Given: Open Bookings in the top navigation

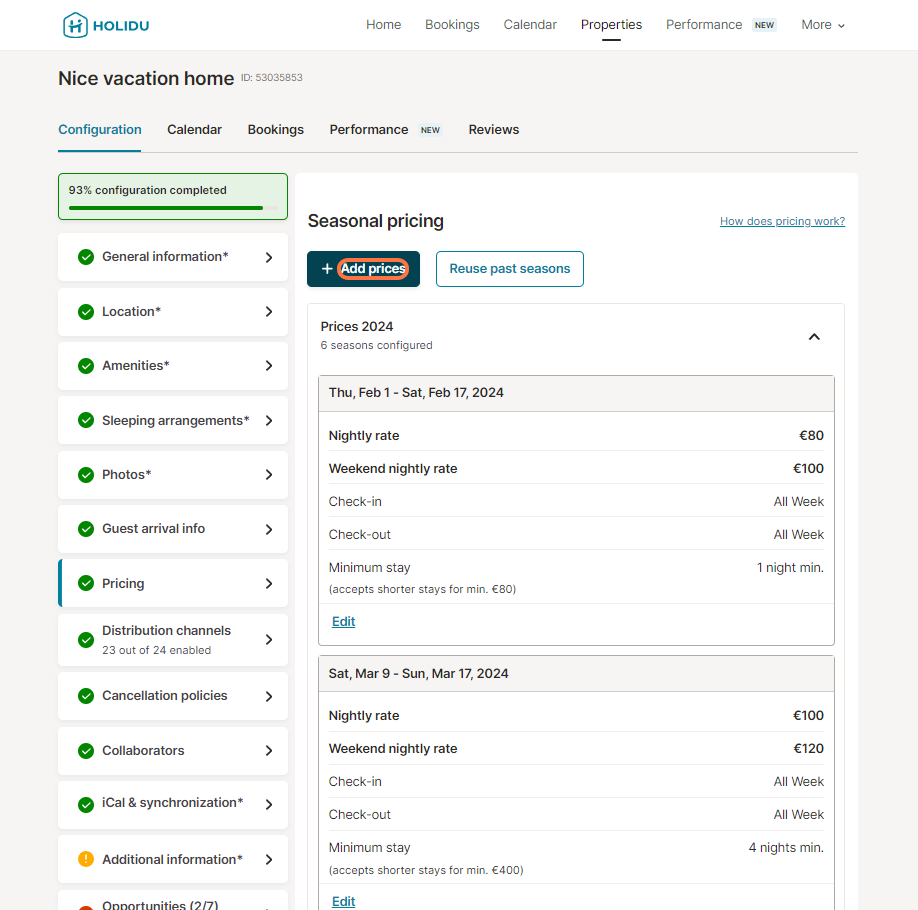Looking at the screenshot, I should click(452, 25).
